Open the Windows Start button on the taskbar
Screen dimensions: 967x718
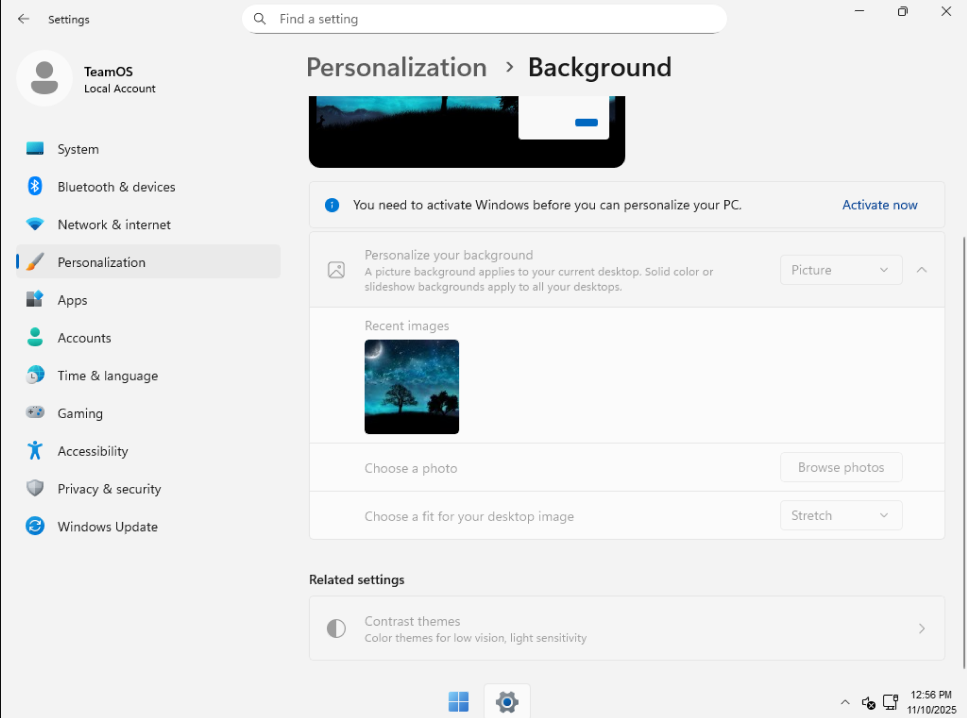click(458, 701)
